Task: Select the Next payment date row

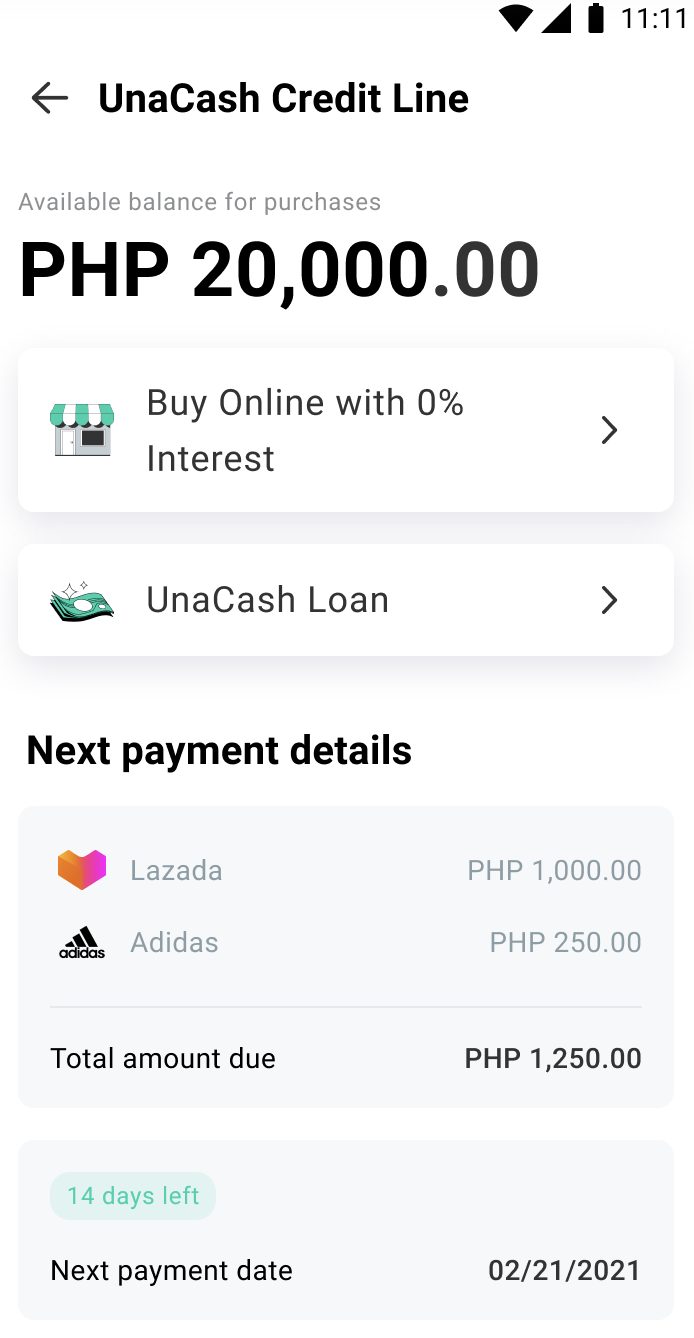Action: [345, 1270]
